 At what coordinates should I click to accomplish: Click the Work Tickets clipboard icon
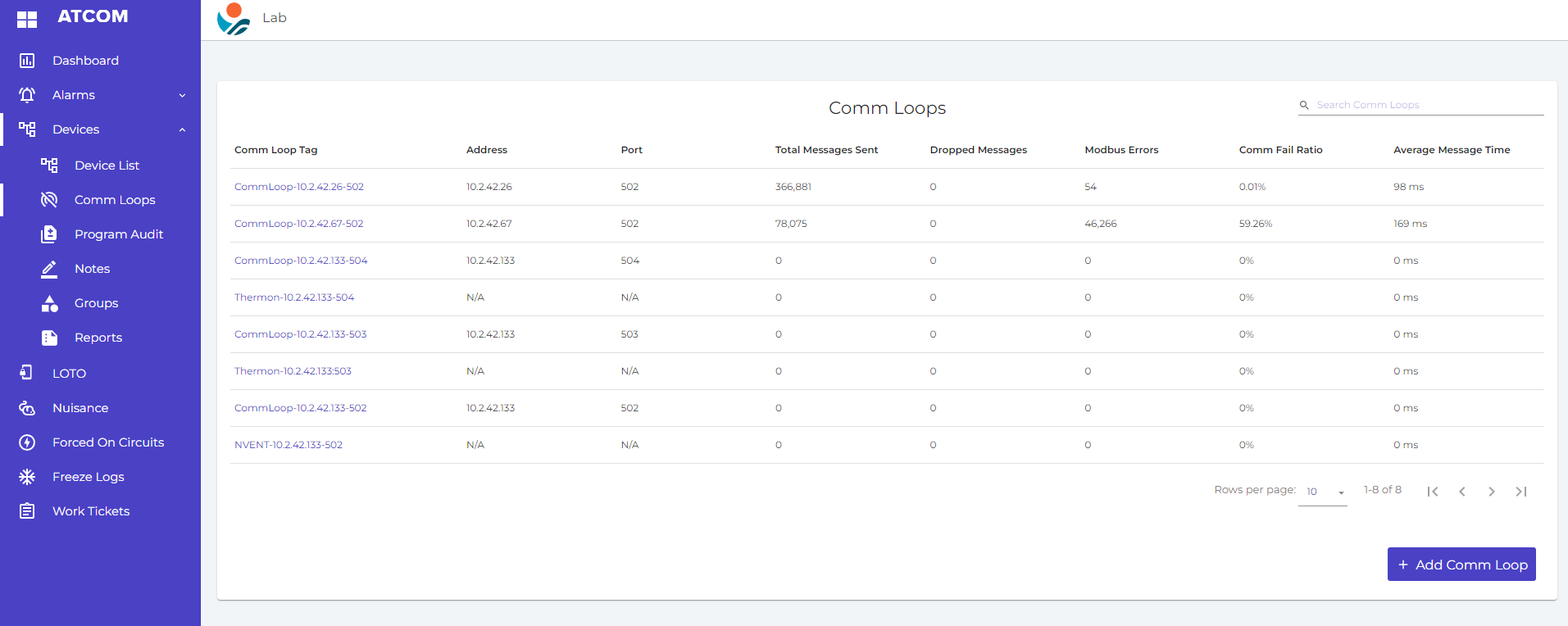[x=27, y=511]
